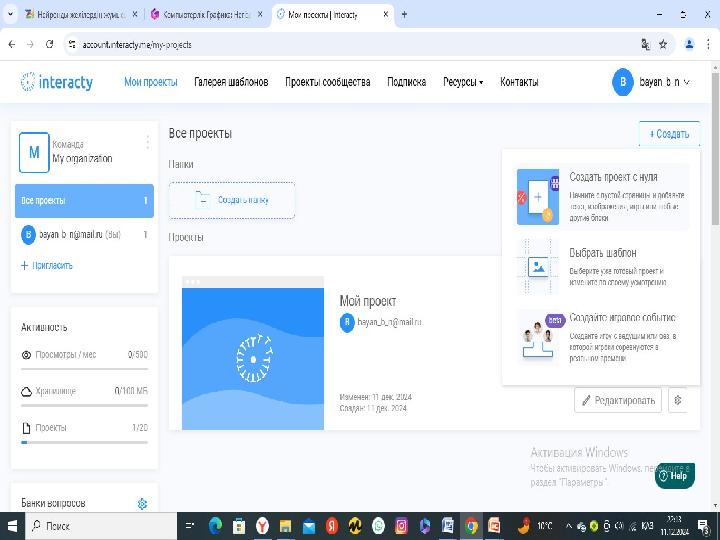Choose Создать проект с нуля option
This screenshot has height=540, width=720.
pyautogui.click(x=602, y=197)
